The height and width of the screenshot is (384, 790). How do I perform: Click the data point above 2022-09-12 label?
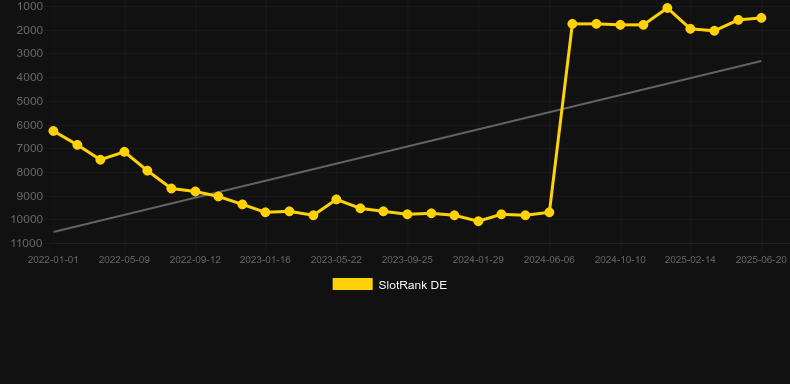coord(195,191)
